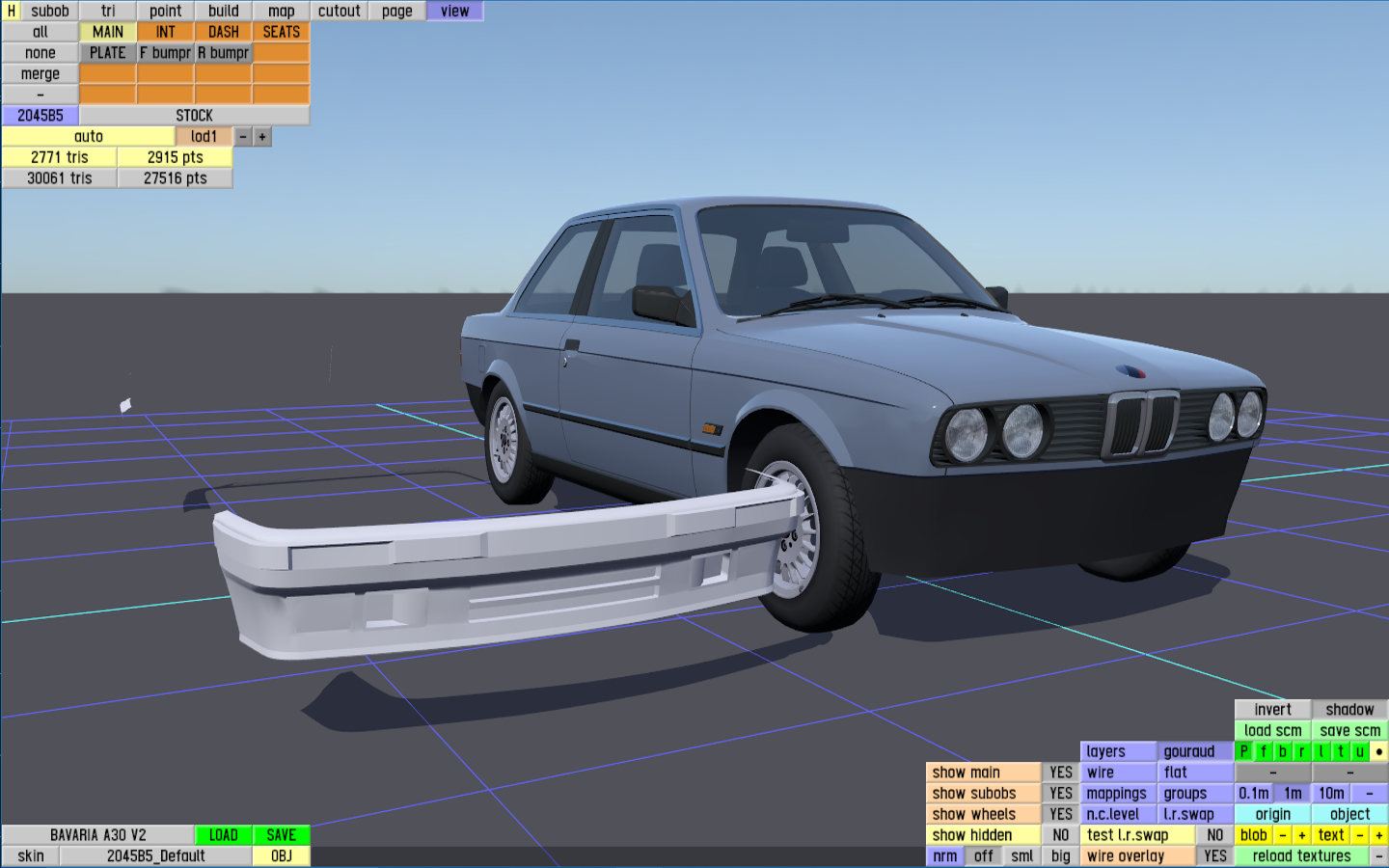
Task: Click the none button
Action: [x=41, y=53]
